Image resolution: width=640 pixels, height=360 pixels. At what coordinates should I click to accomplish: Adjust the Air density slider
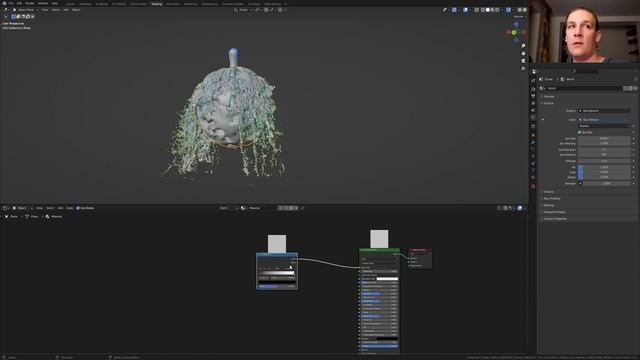[x=604, y=167]
